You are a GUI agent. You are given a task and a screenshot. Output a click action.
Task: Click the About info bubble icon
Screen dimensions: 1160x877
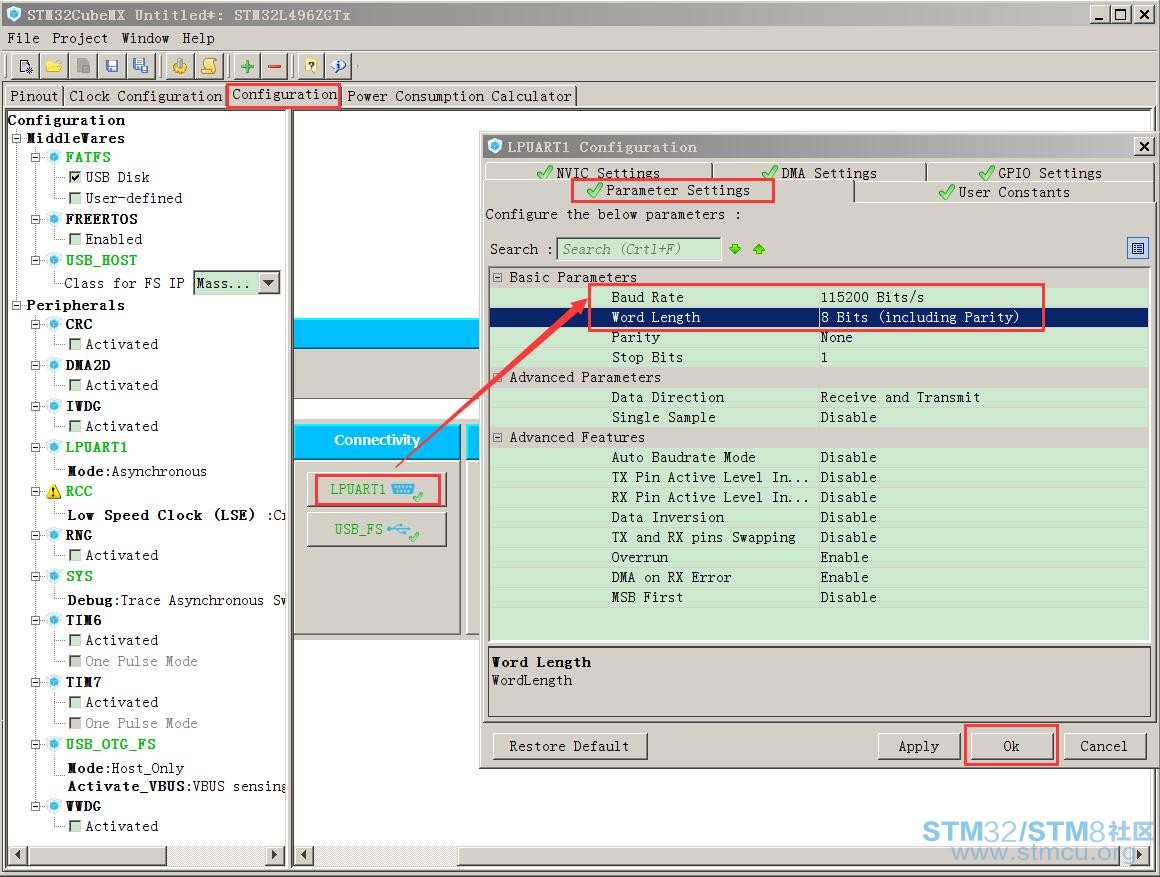(x=339, y=67)
